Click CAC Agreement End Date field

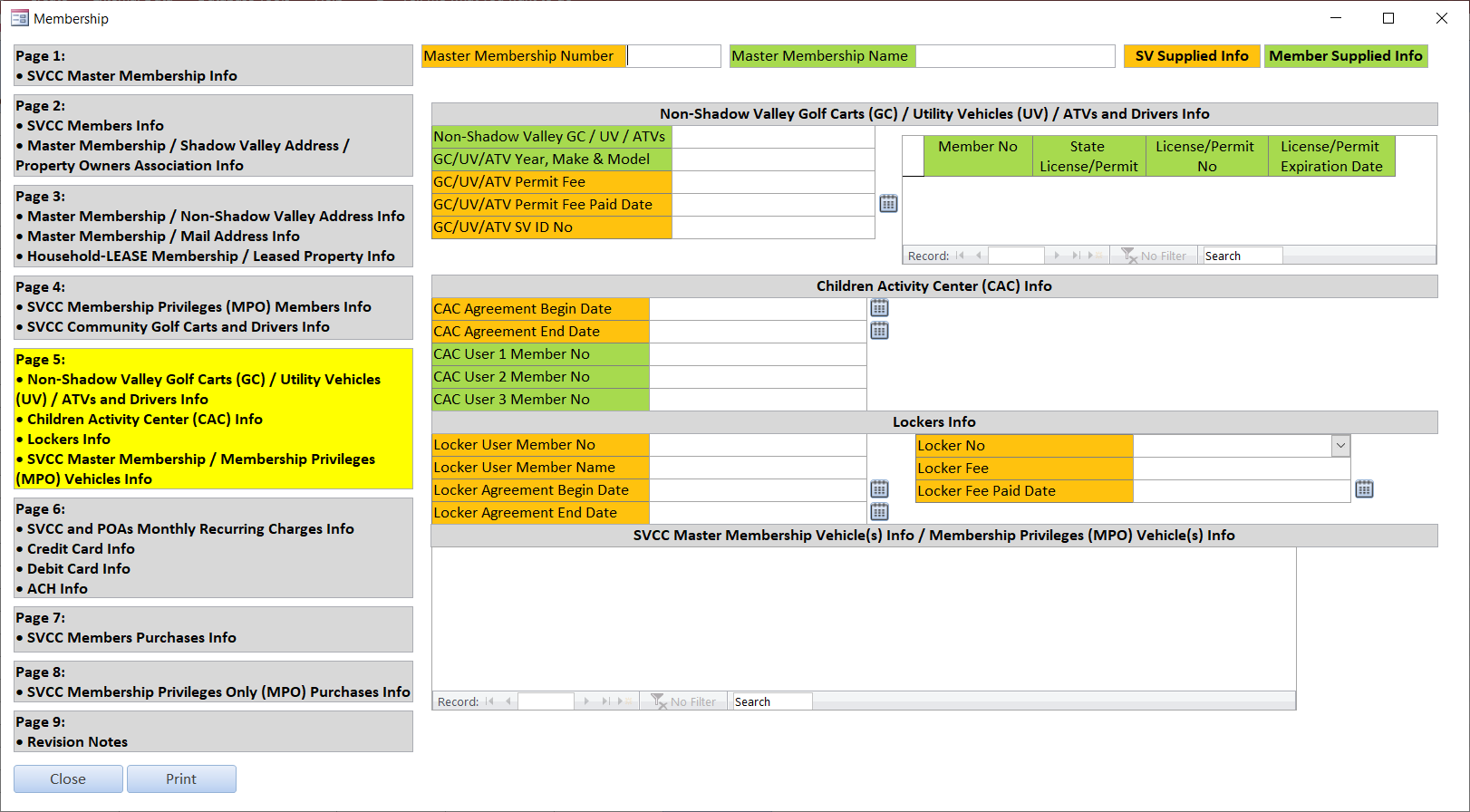tap(758, 332)
